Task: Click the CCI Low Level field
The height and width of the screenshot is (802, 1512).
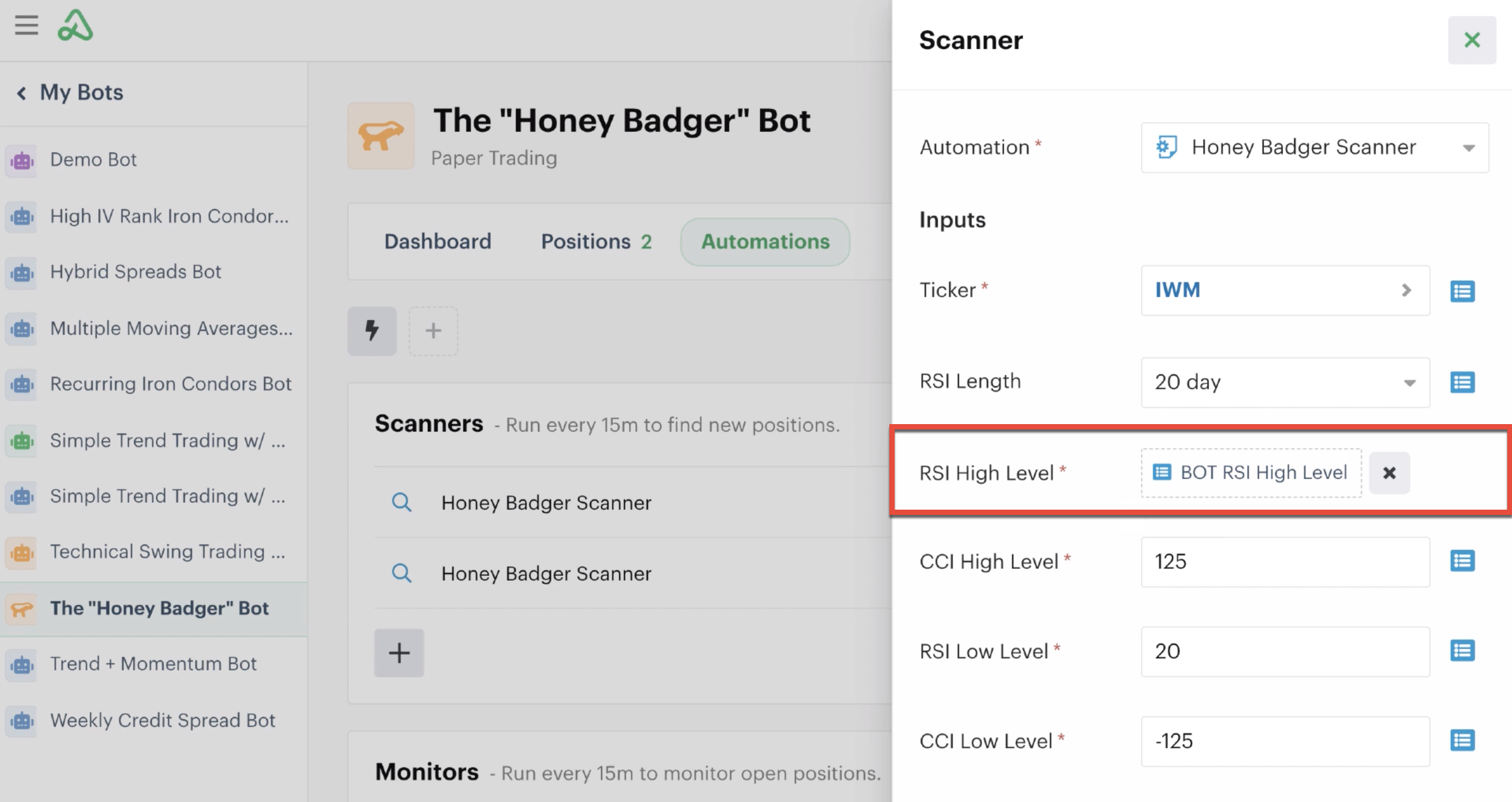Action: [1285, 742]
